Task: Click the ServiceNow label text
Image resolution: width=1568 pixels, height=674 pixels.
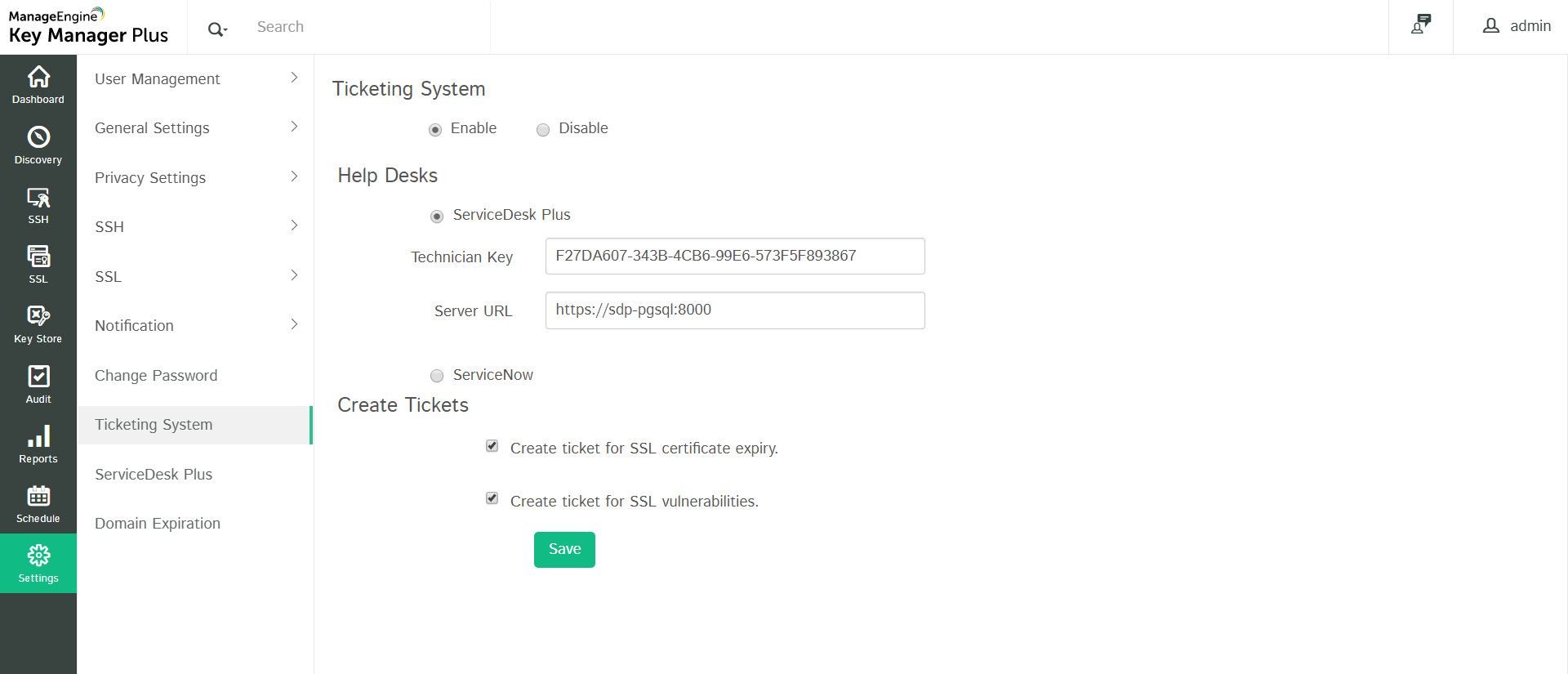Action: 493,375
